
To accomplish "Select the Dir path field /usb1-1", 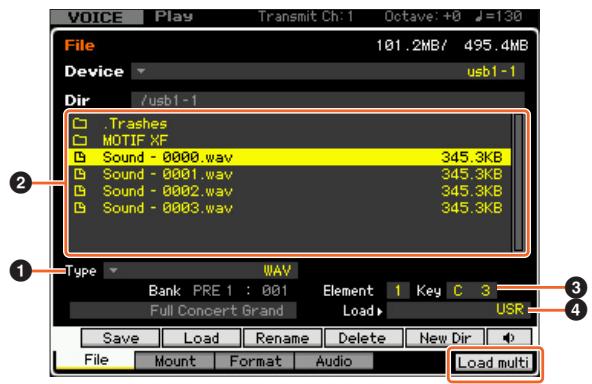I will tap(328, 100).
